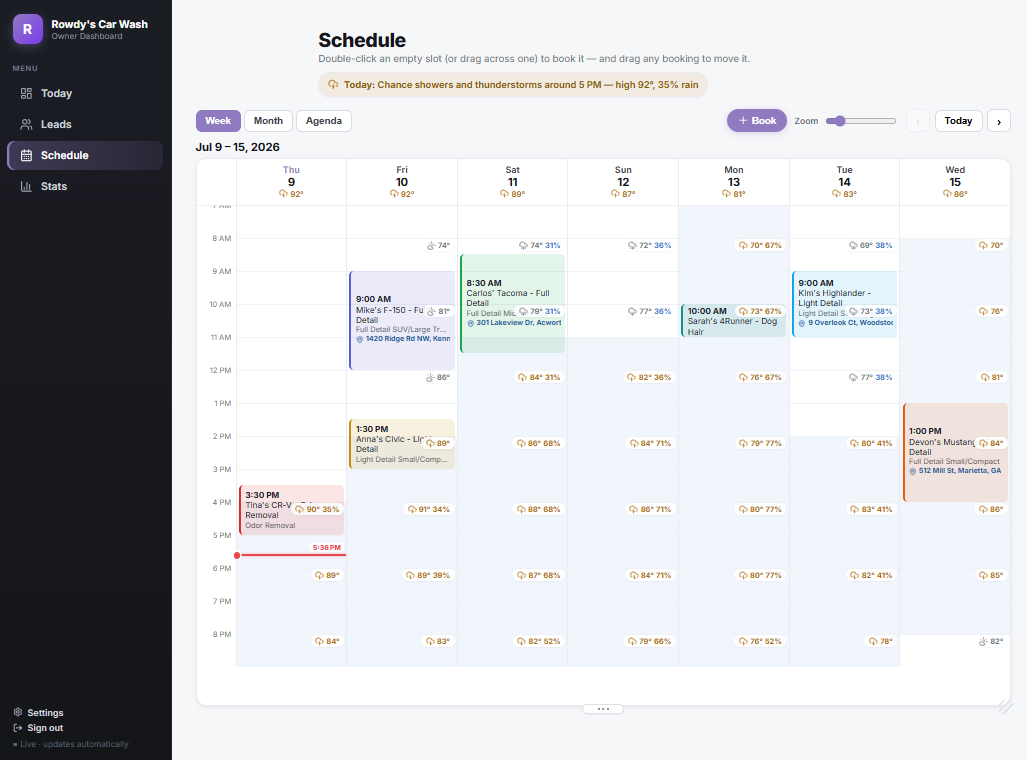Click 9 Overlook Ct, Woodstock address link
This screenshot has width=1027, height=760.
(x=850, y=323)
